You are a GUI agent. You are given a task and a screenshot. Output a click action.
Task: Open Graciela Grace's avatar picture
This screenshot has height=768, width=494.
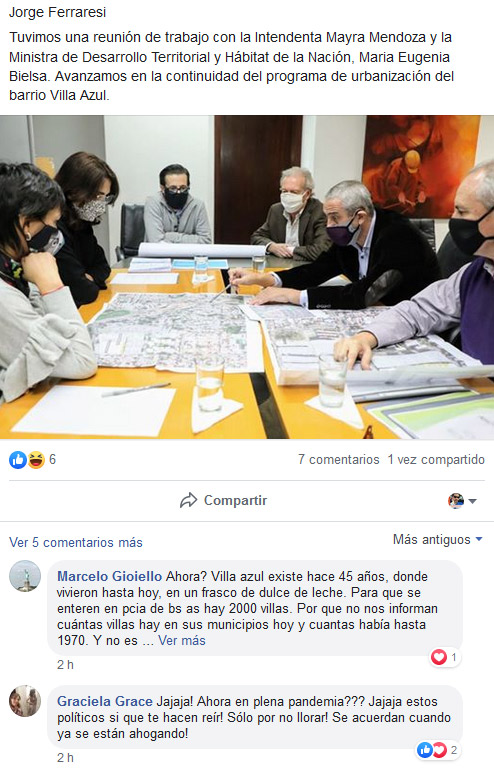tap(25, 701)
